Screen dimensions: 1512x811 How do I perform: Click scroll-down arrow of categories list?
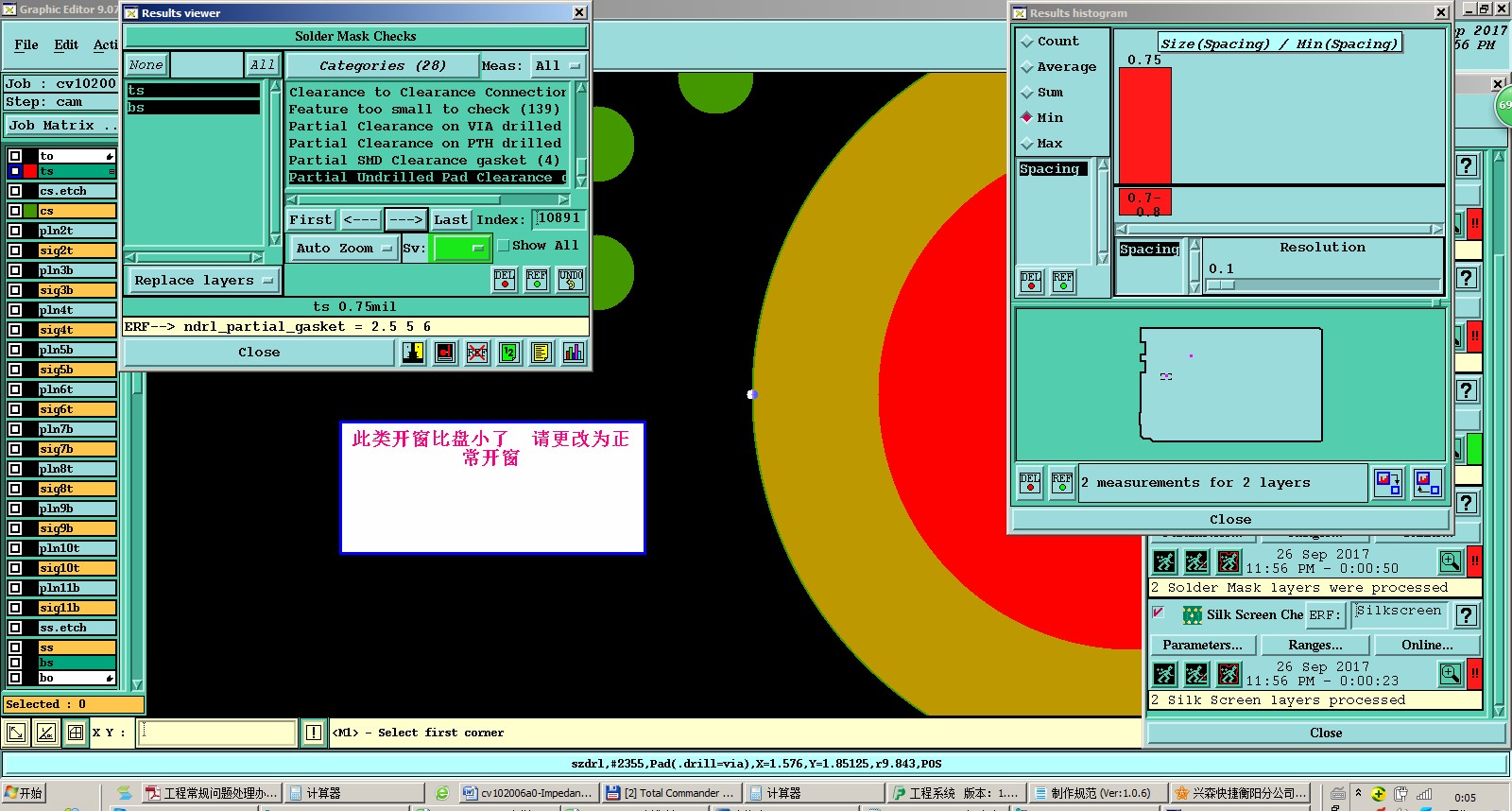point(581,181)
